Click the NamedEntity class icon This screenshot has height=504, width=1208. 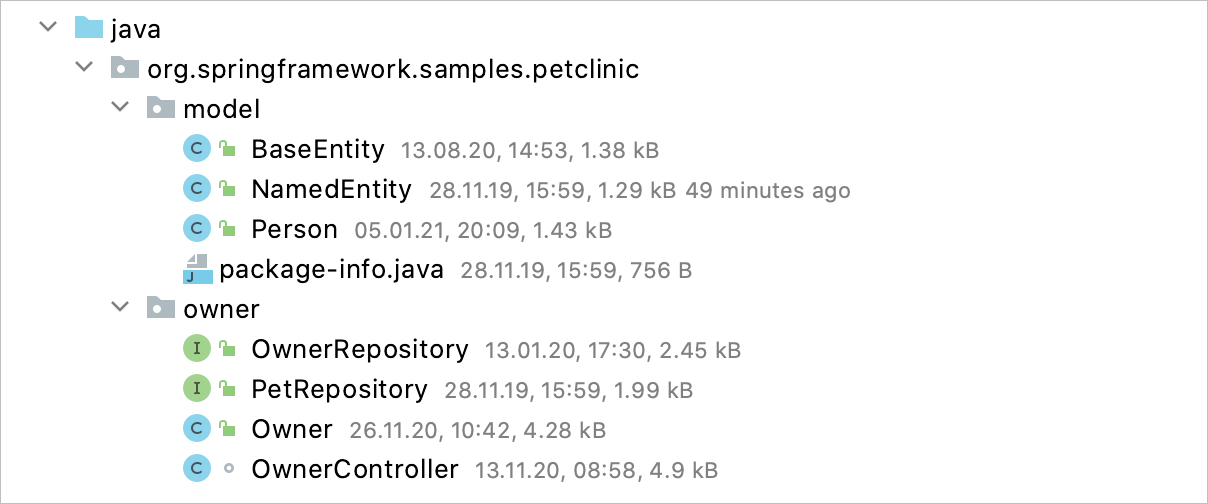coord(197,189)
